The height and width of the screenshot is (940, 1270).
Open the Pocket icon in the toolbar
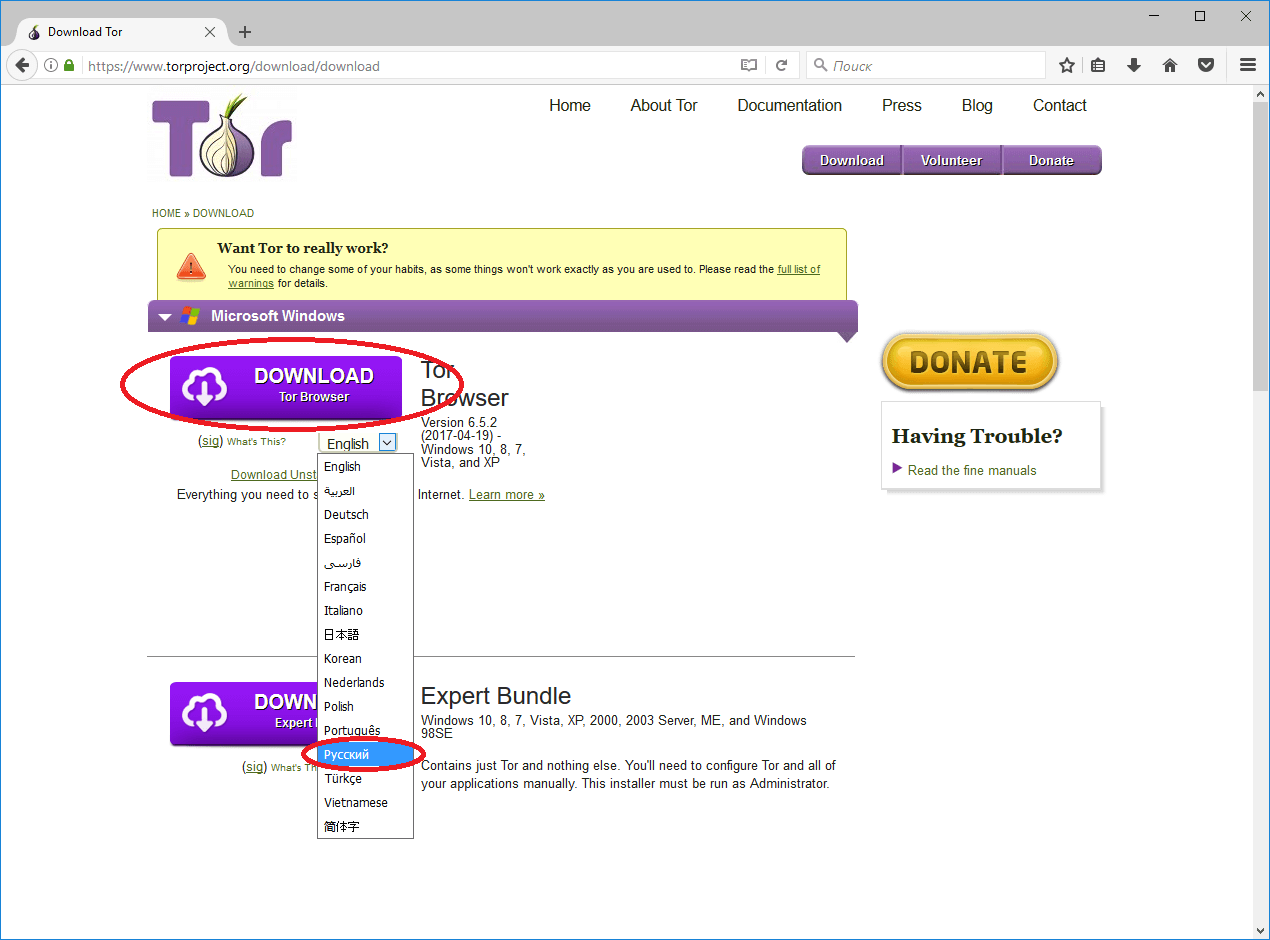(x=1207, y=66)
